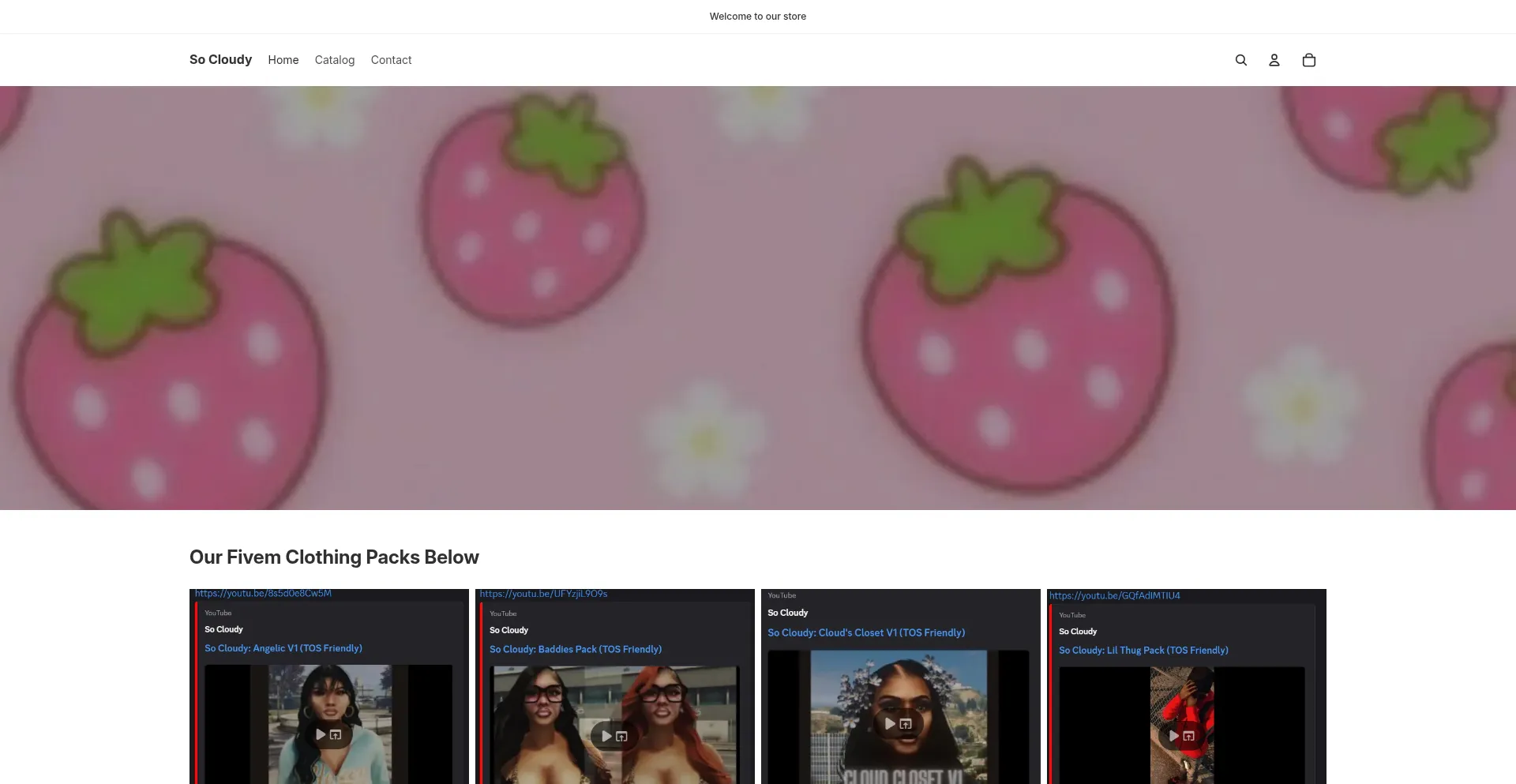Image resolution: width=1516 pixels, height=784 pixels.
Task: Open the Lil Thug Pack title link
Action: 1143,650
